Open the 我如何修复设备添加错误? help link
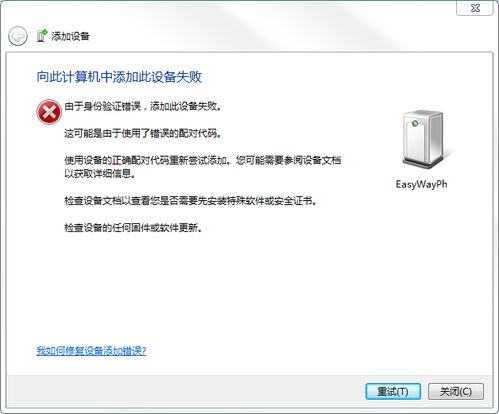The height and width of the screenshot is (414, 499). click(x=91, y=351)
